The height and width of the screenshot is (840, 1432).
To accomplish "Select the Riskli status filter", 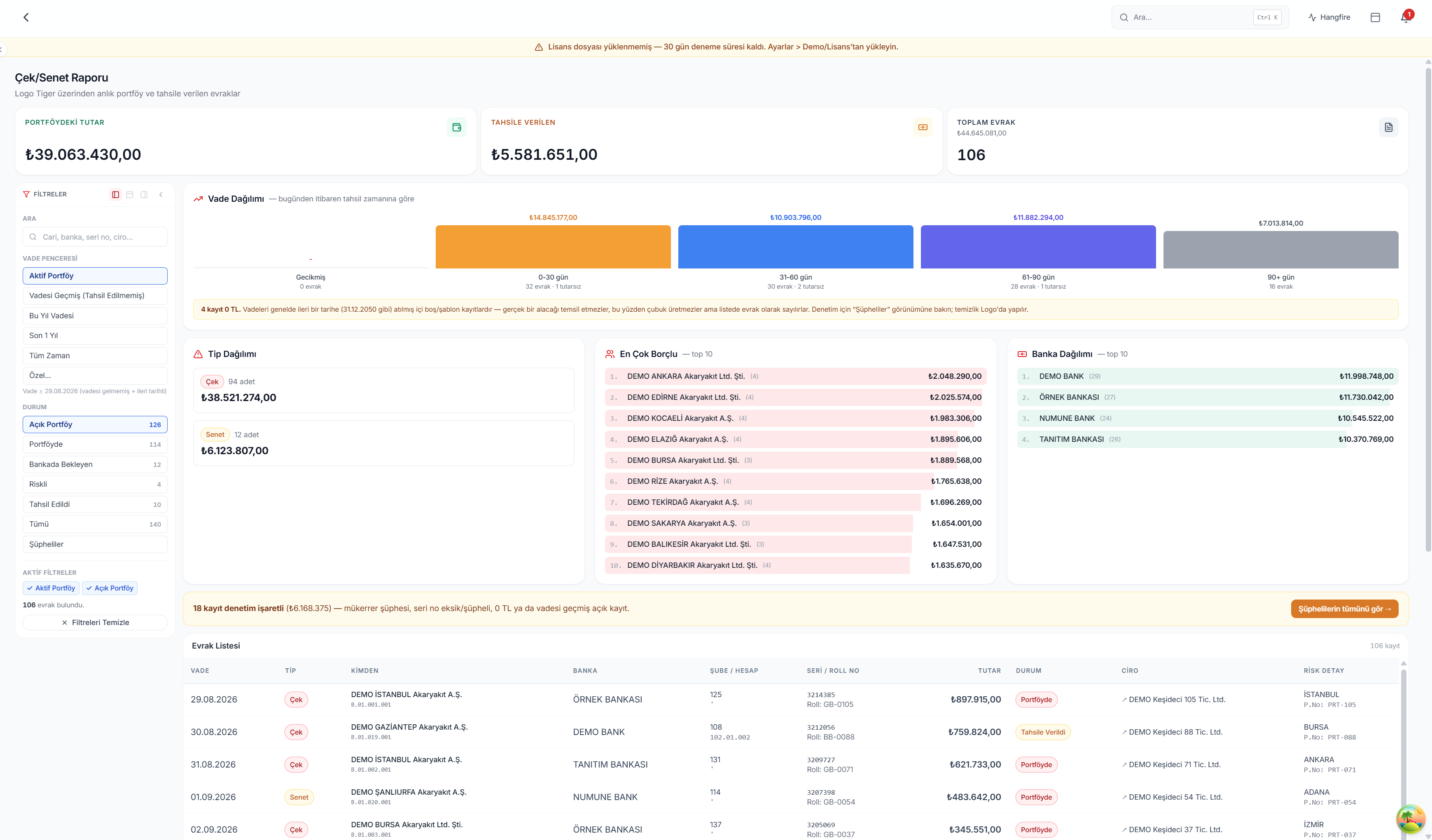I will [x=95, y=484].
